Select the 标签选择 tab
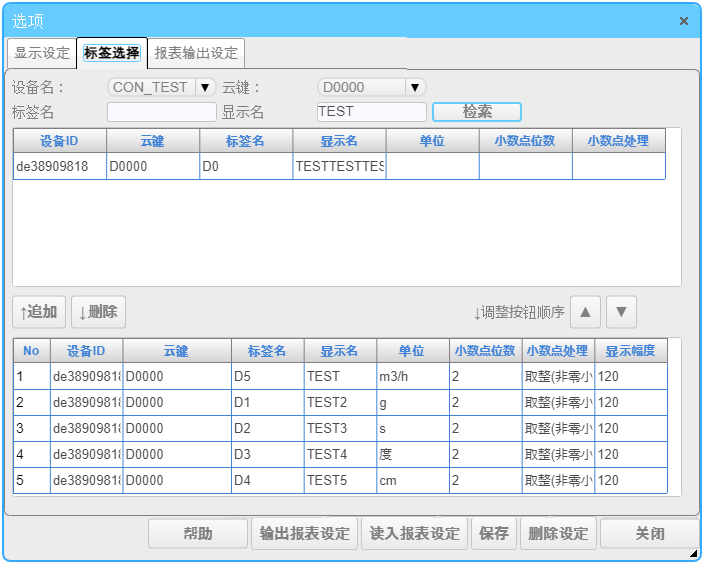Image resolution: width=705 pixels, height=566 pixels. 112,53
